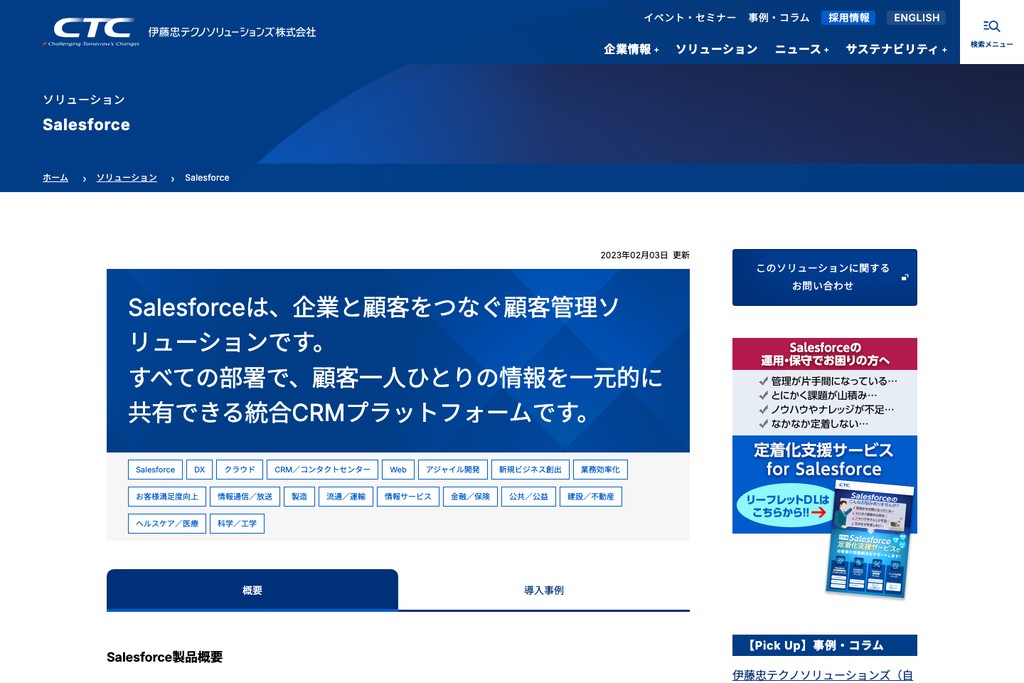Click the CRM/コンタクトセンター tag
This screenshot has height=683, width=1024.
(x=322, y=469)
